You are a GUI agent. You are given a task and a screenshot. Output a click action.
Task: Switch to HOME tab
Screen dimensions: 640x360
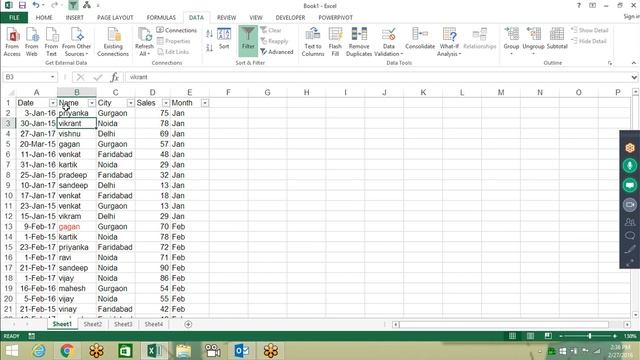44,18
